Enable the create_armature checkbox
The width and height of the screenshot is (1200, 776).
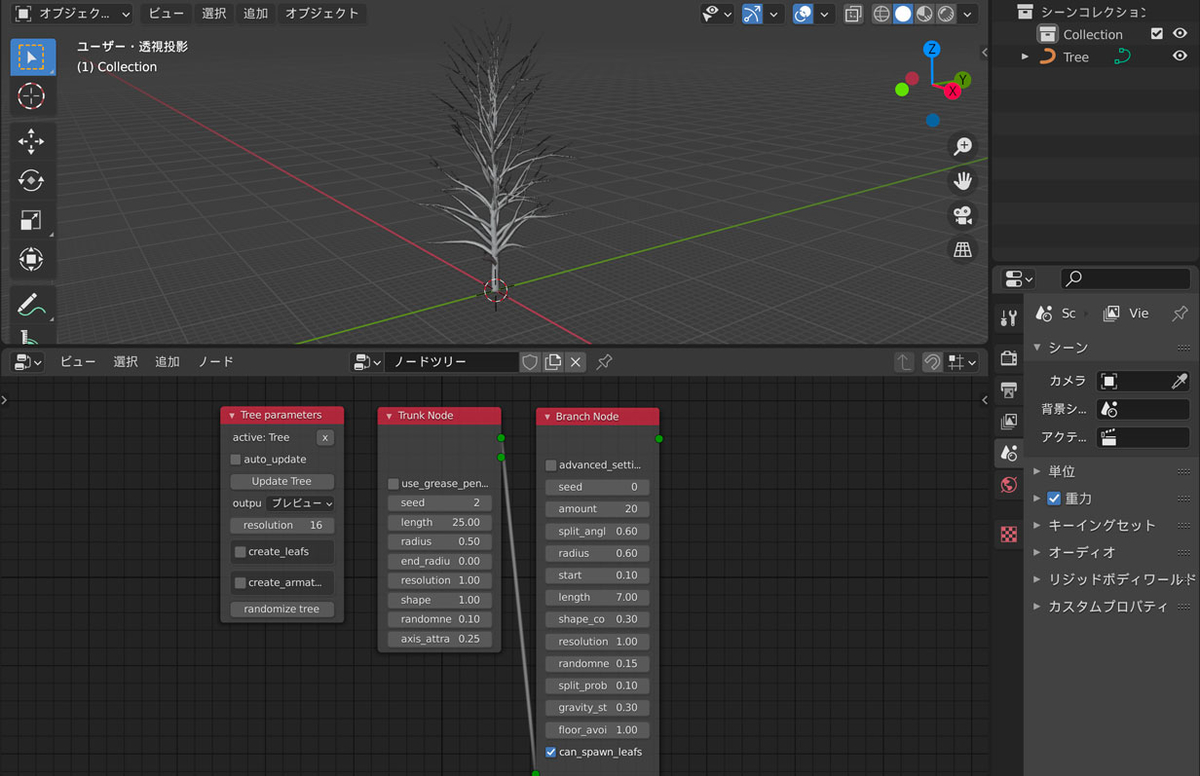pos(240,583)
